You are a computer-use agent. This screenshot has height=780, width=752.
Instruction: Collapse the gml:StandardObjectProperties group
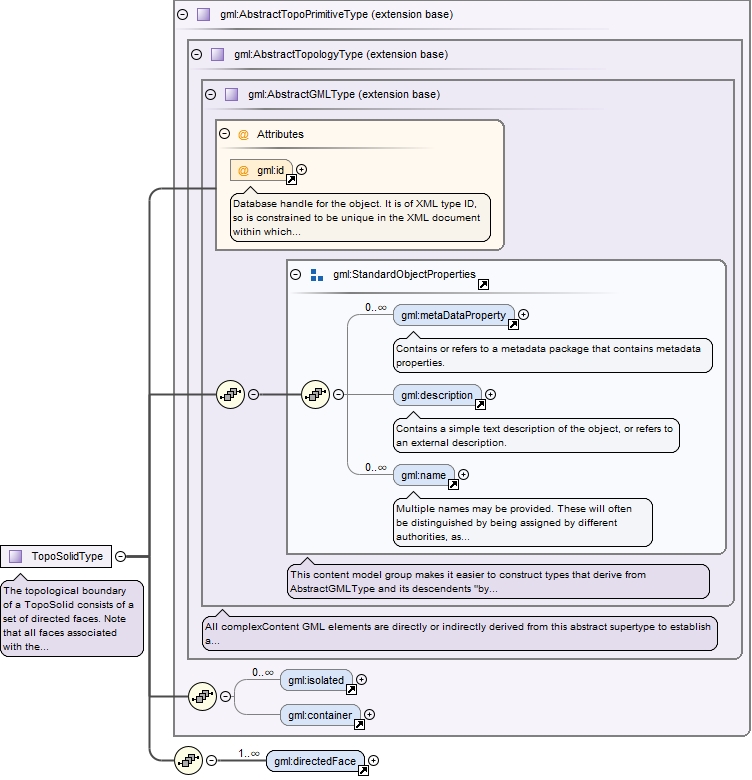tap(295, 274)
